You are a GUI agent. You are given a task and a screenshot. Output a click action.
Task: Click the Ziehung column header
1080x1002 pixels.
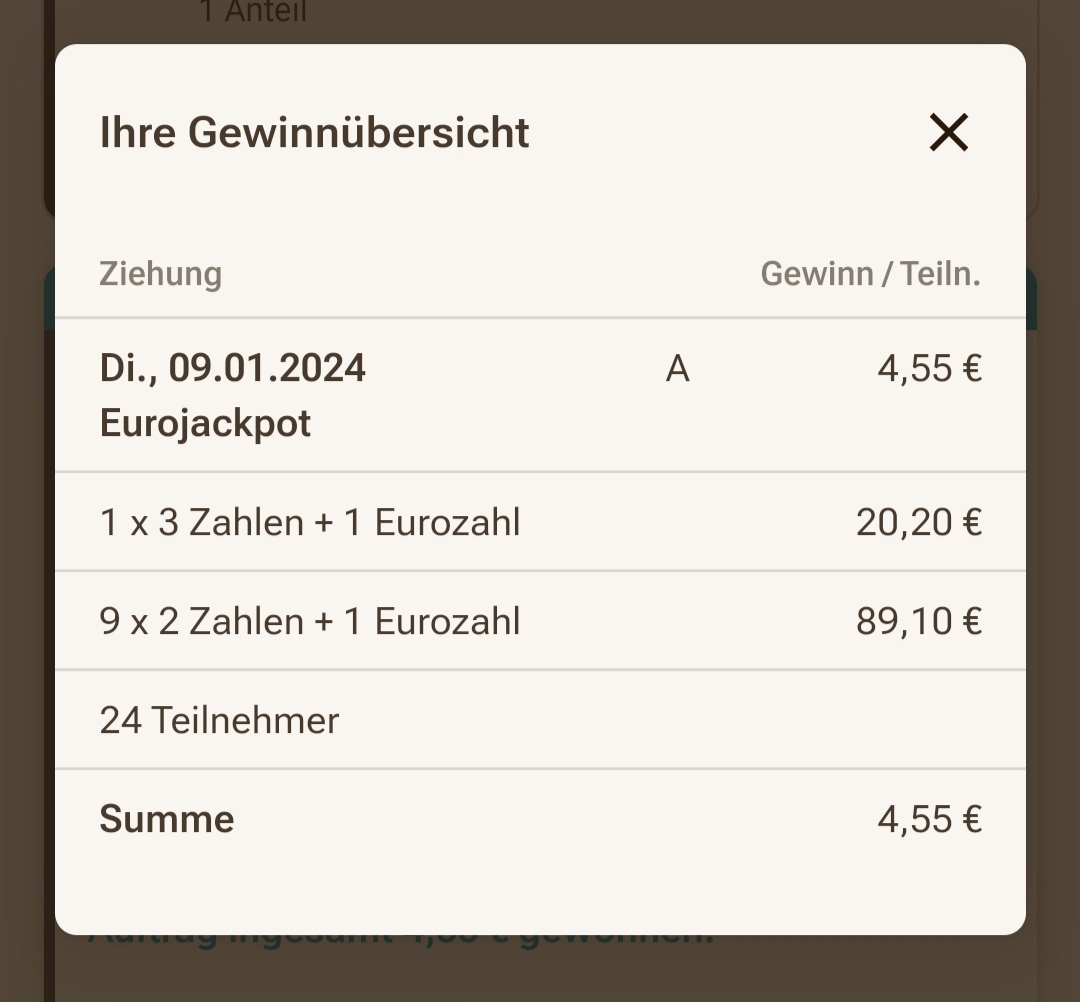[160, 274]
